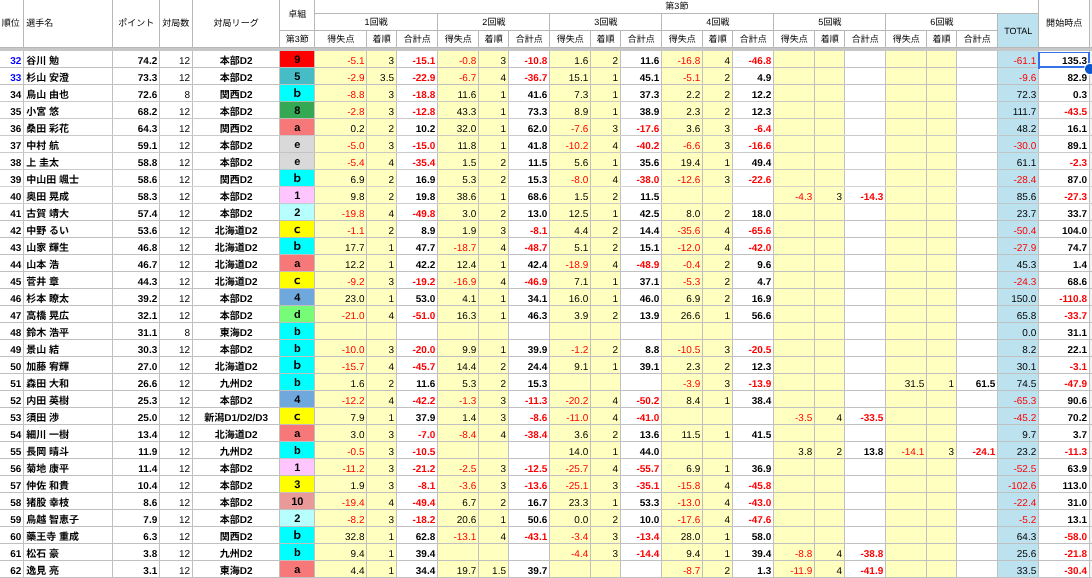Select 小宮 悠's TOTAL value 111.7
This screenshot has height=578, width=1092.
pyautogui.click(x=1024, y=111)
